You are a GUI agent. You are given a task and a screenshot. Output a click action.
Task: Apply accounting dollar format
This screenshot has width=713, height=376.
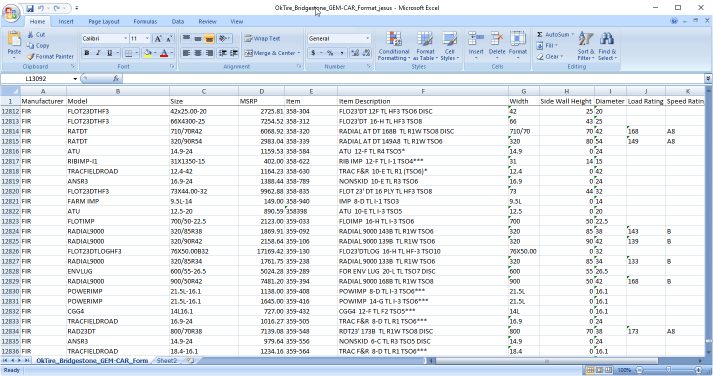click(313, 53)
